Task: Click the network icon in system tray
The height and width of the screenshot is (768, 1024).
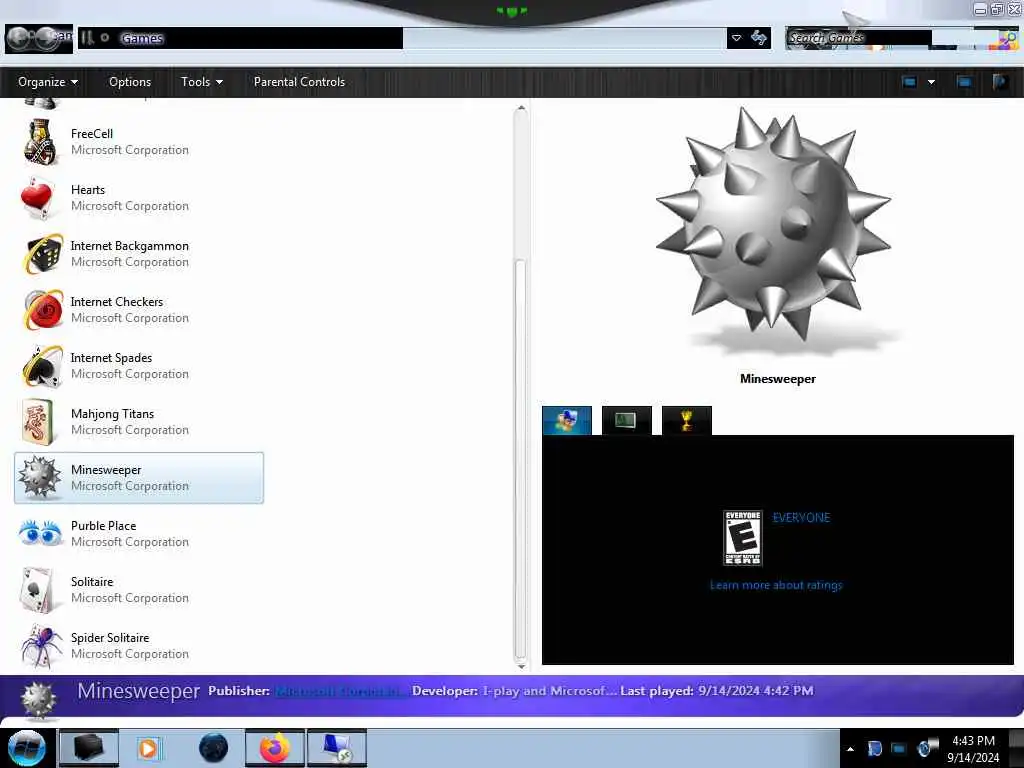Action: (899, 748)
